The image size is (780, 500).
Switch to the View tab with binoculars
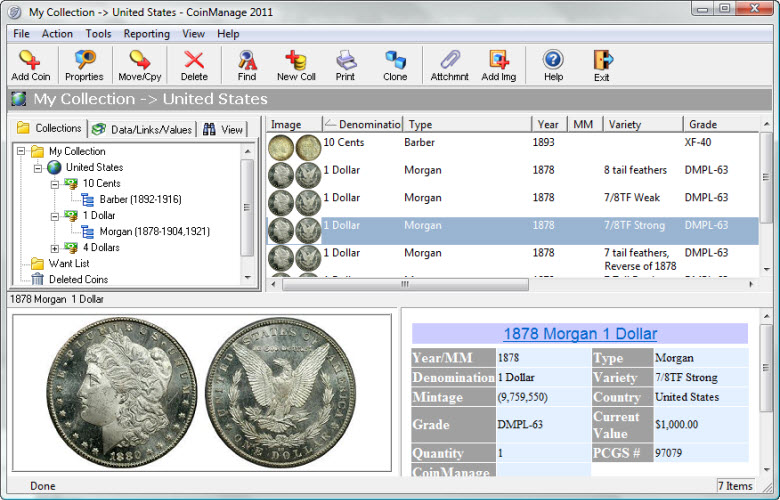(223, 129)
